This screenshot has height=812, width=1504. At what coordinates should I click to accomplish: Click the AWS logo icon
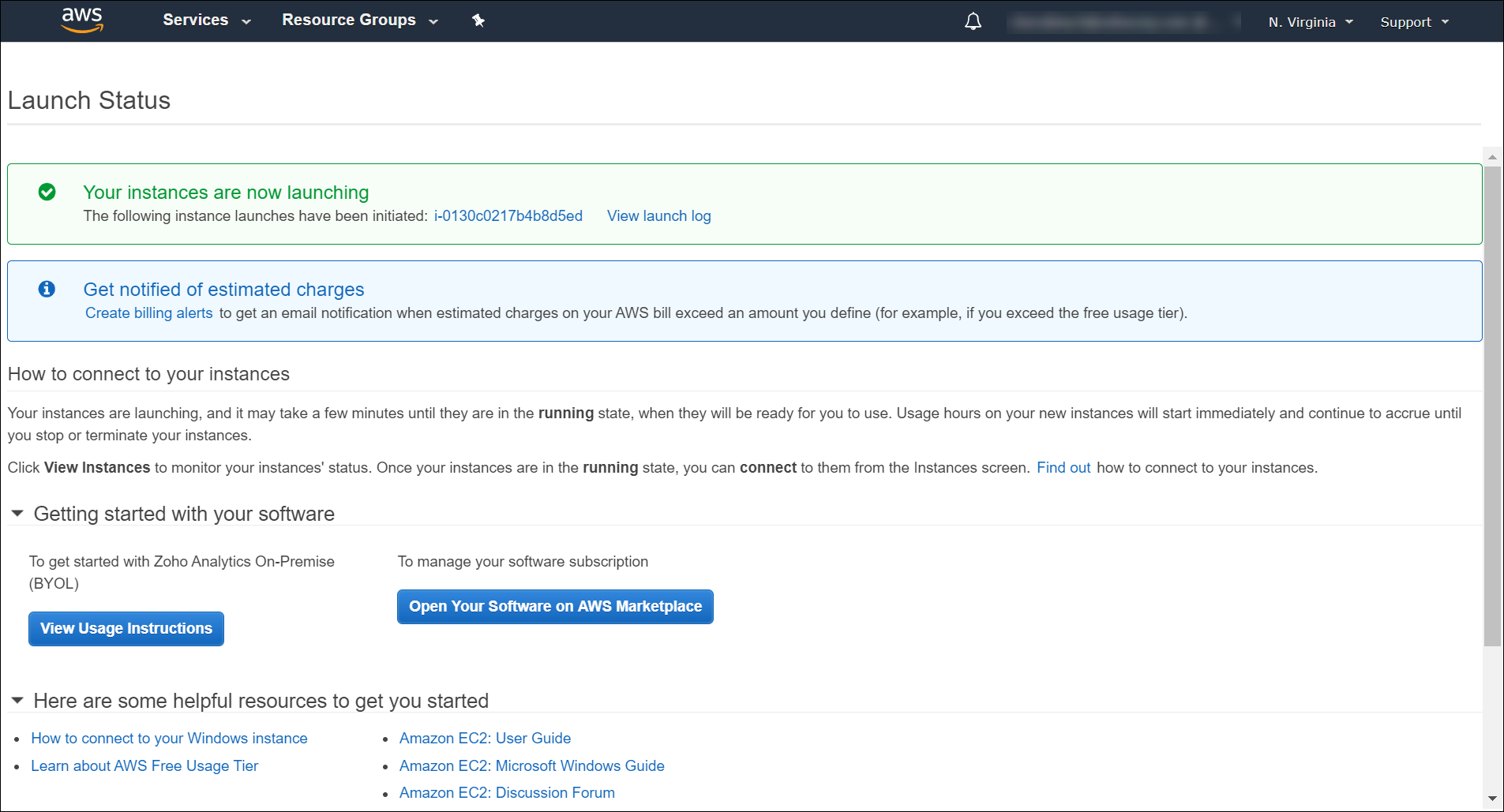(x=82, y=21)
